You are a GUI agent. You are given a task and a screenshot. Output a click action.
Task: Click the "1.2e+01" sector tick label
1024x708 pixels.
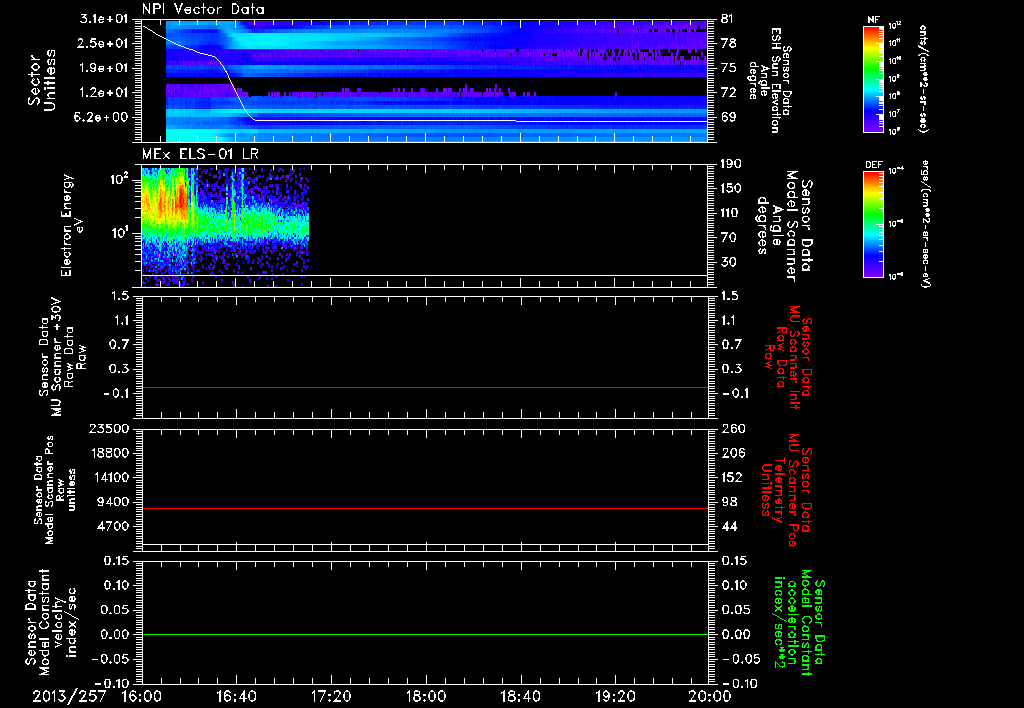(x=104, y=93)
